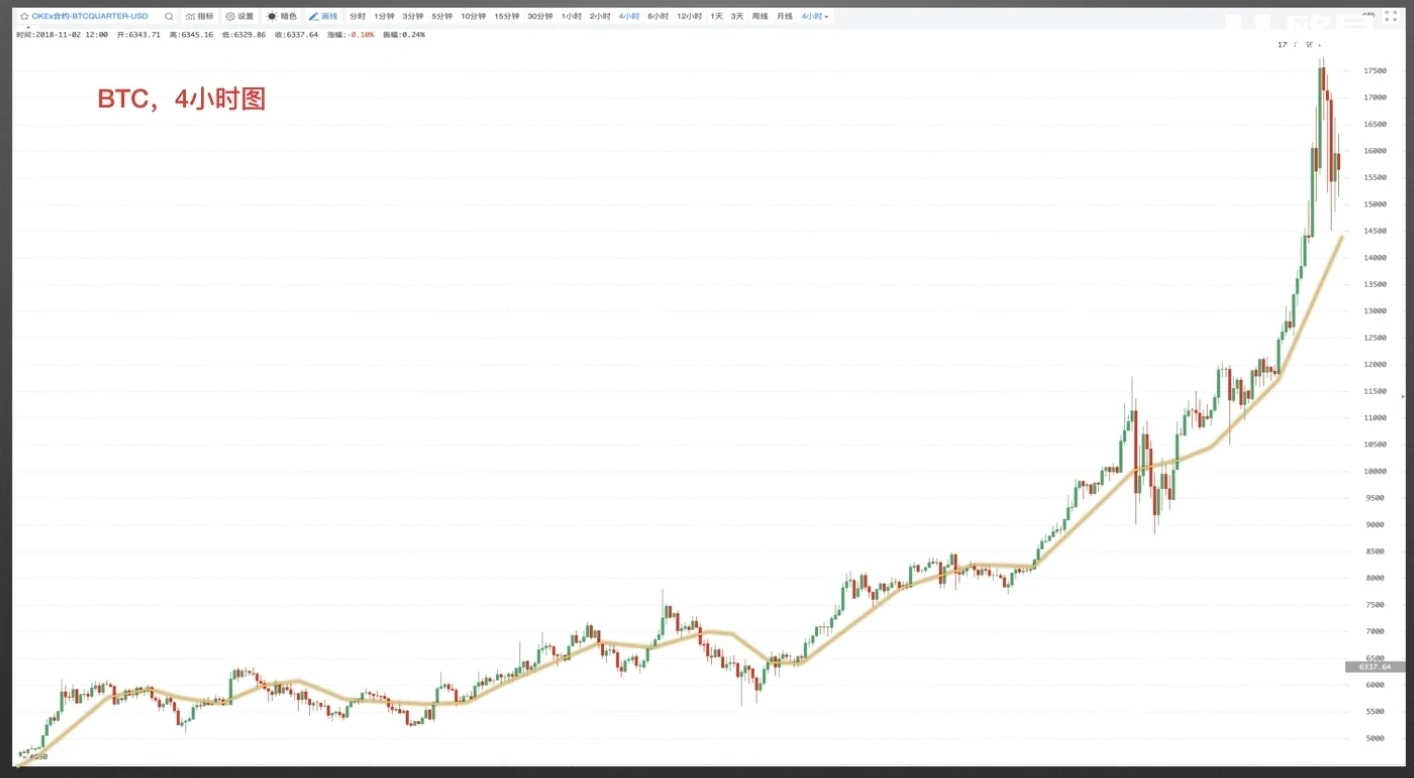Viewport: 1414px width, 778px height.
Task: Enter fullscreen with the expand icon
Action: [x=1390, y=16]
